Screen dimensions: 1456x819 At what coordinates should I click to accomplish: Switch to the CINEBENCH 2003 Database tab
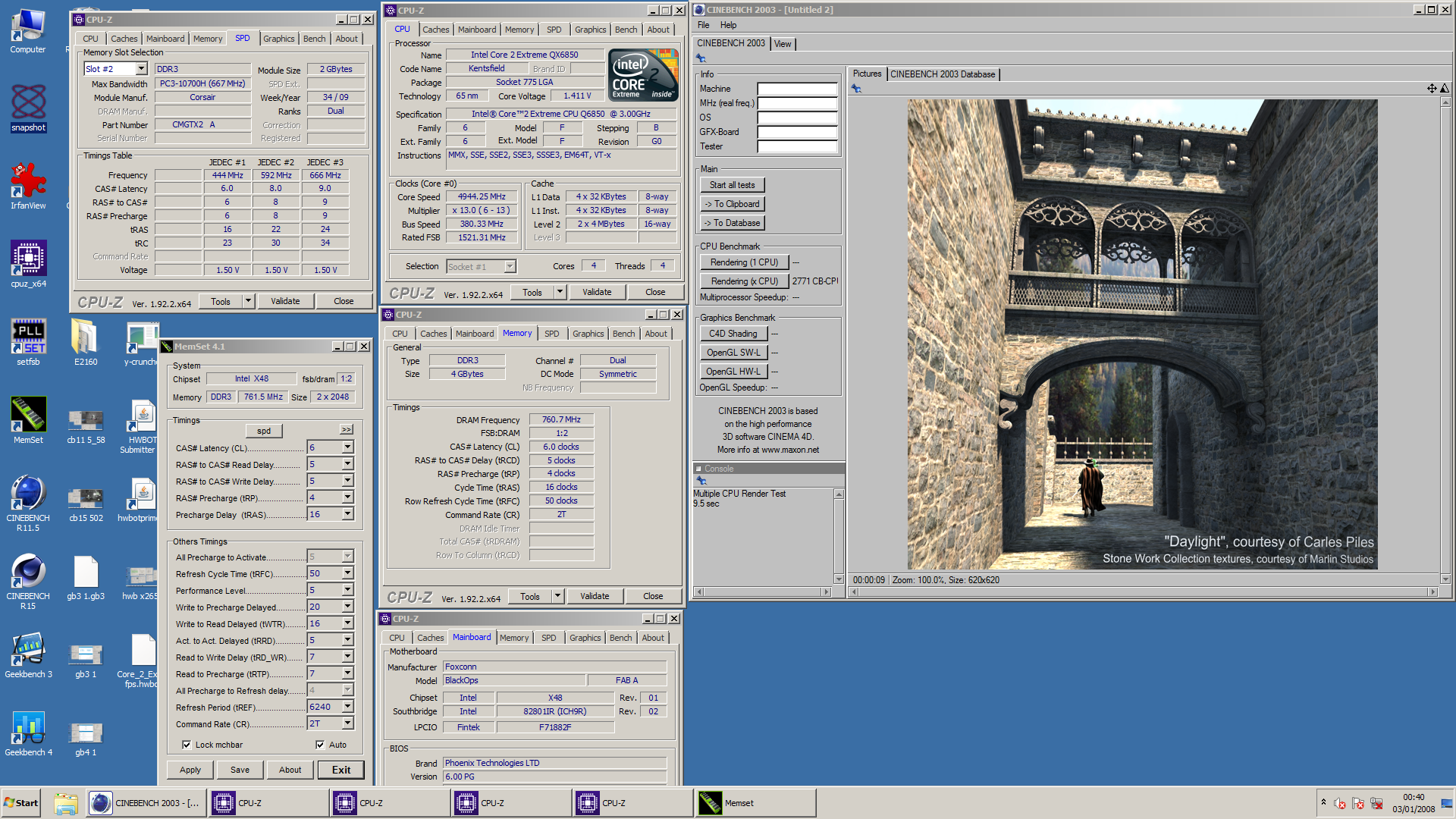point(943,74)
